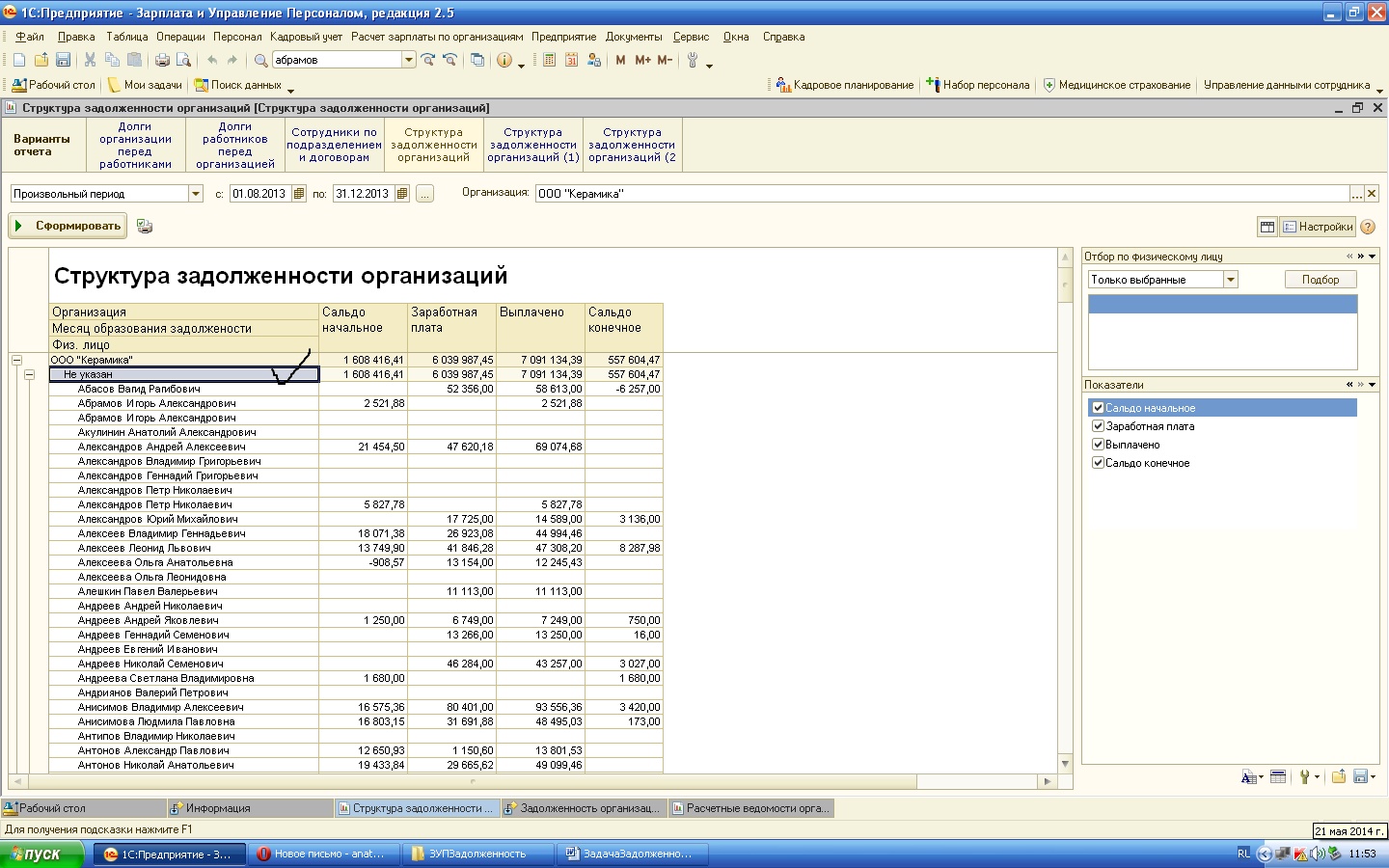Click the Print icon in the toolbar

coord(162,60)
